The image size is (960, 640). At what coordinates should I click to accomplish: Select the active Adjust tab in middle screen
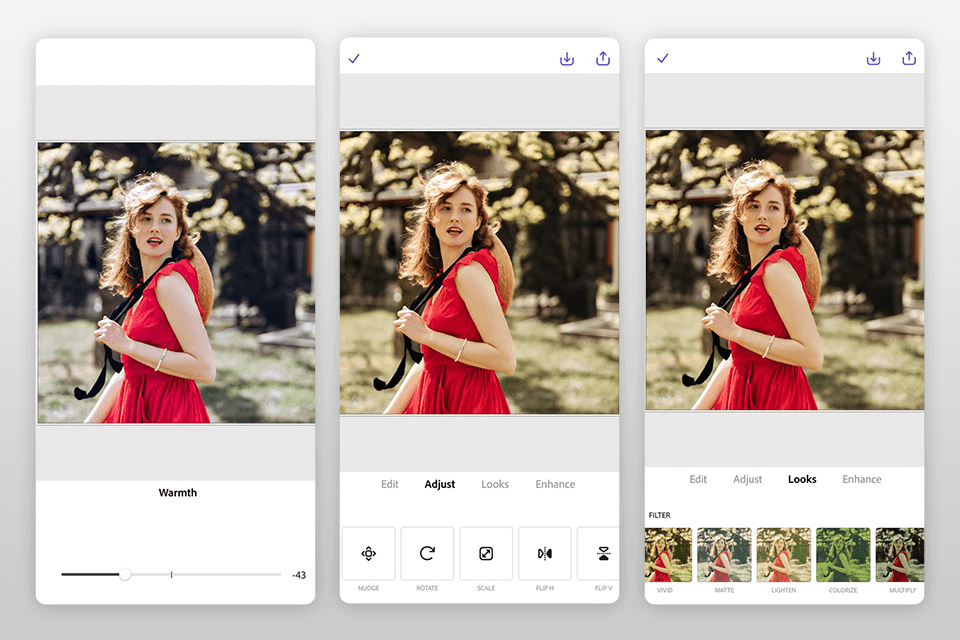440,484
